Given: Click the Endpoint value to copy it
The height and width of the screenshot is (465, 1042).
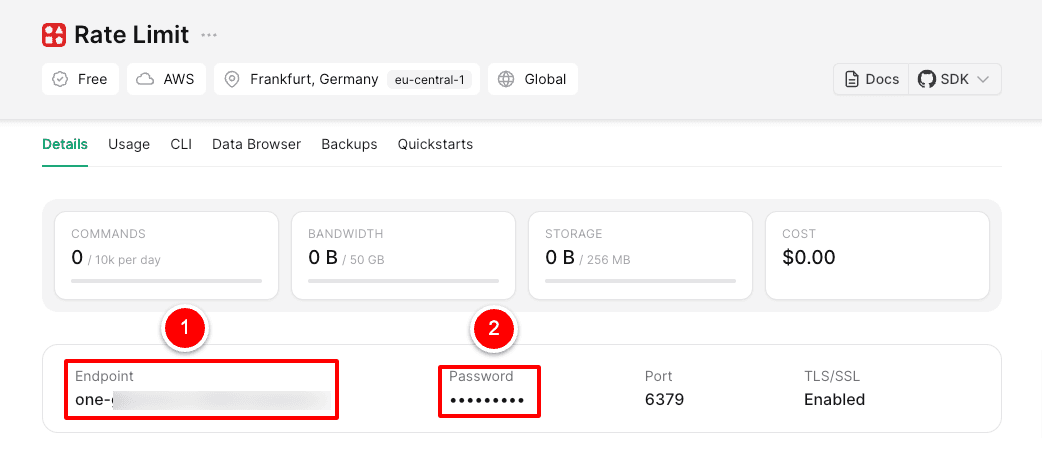Looking at the screenshot, I should [x=202, y=400].
